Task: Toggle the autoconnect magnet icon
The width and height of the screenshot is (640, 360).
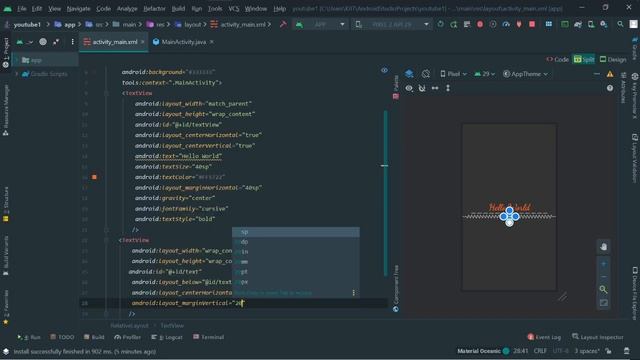Action: [422, 88]
